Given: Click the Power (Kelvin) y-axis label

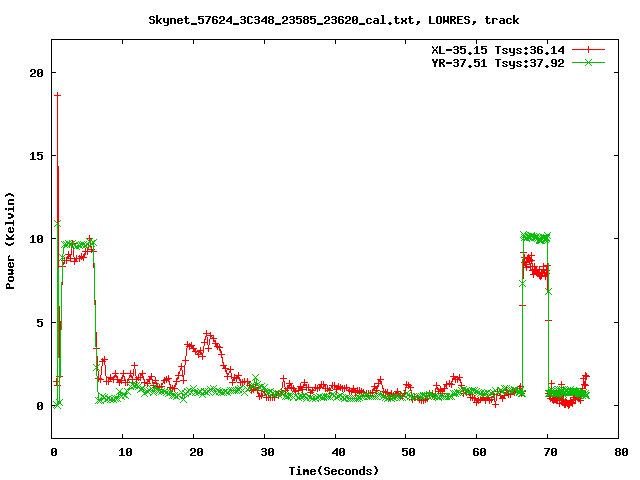Looking at the screenshot, I should click(x=11, y=239).
